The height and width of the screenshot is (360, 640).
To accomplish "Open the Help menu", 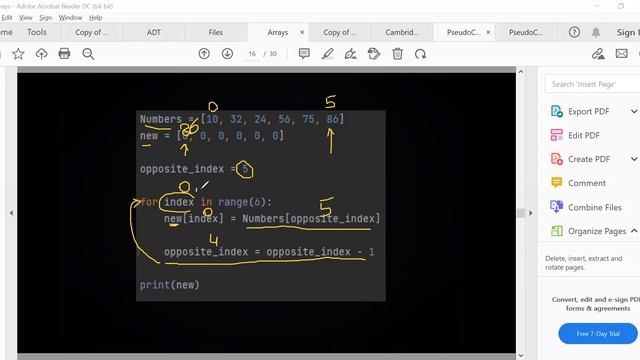I will (96, 18).
